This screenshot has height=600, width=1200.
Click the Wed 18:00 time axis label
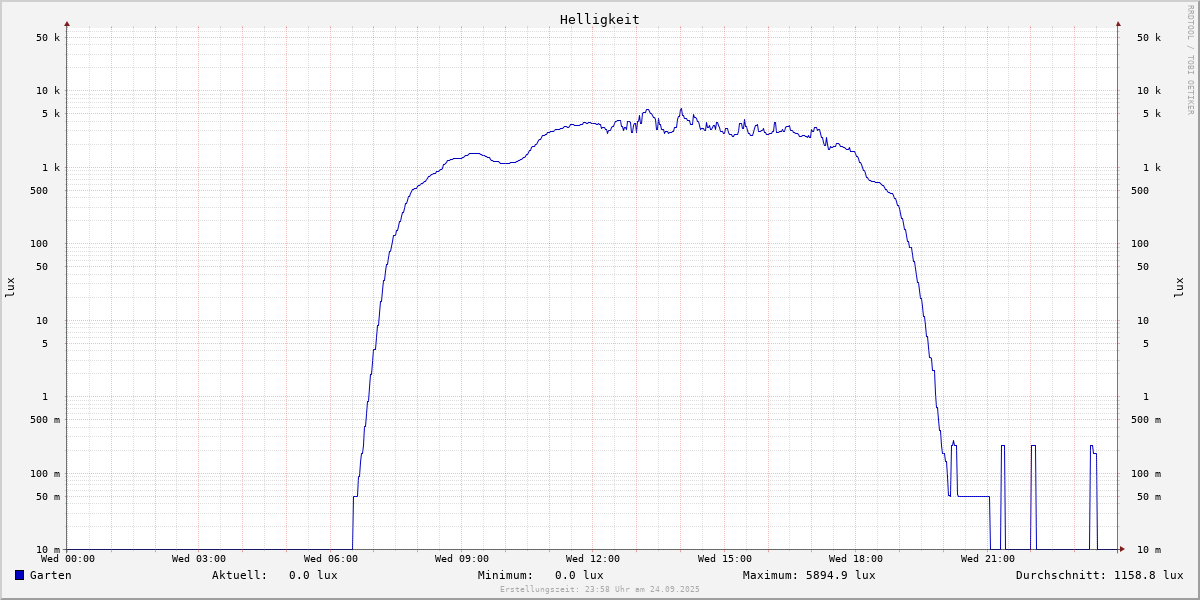[x=856, y=559]
